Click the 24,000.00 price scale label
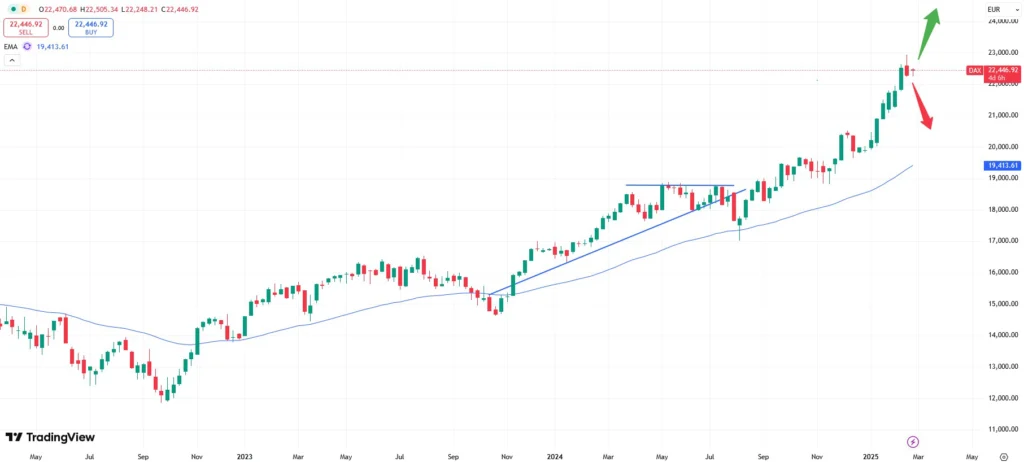 coord(1001,21)
